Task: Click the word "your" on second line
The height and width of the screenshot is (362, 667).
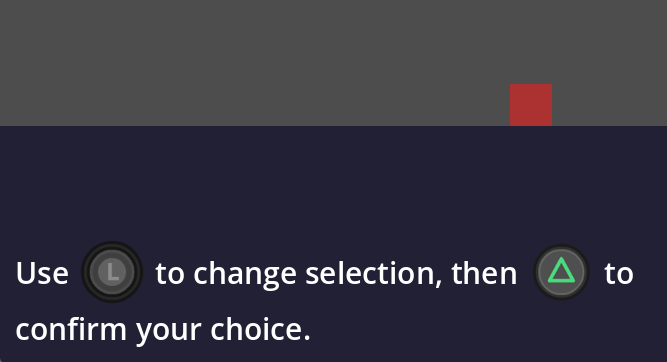Action: pyautogui.click(x=168, y=332)
